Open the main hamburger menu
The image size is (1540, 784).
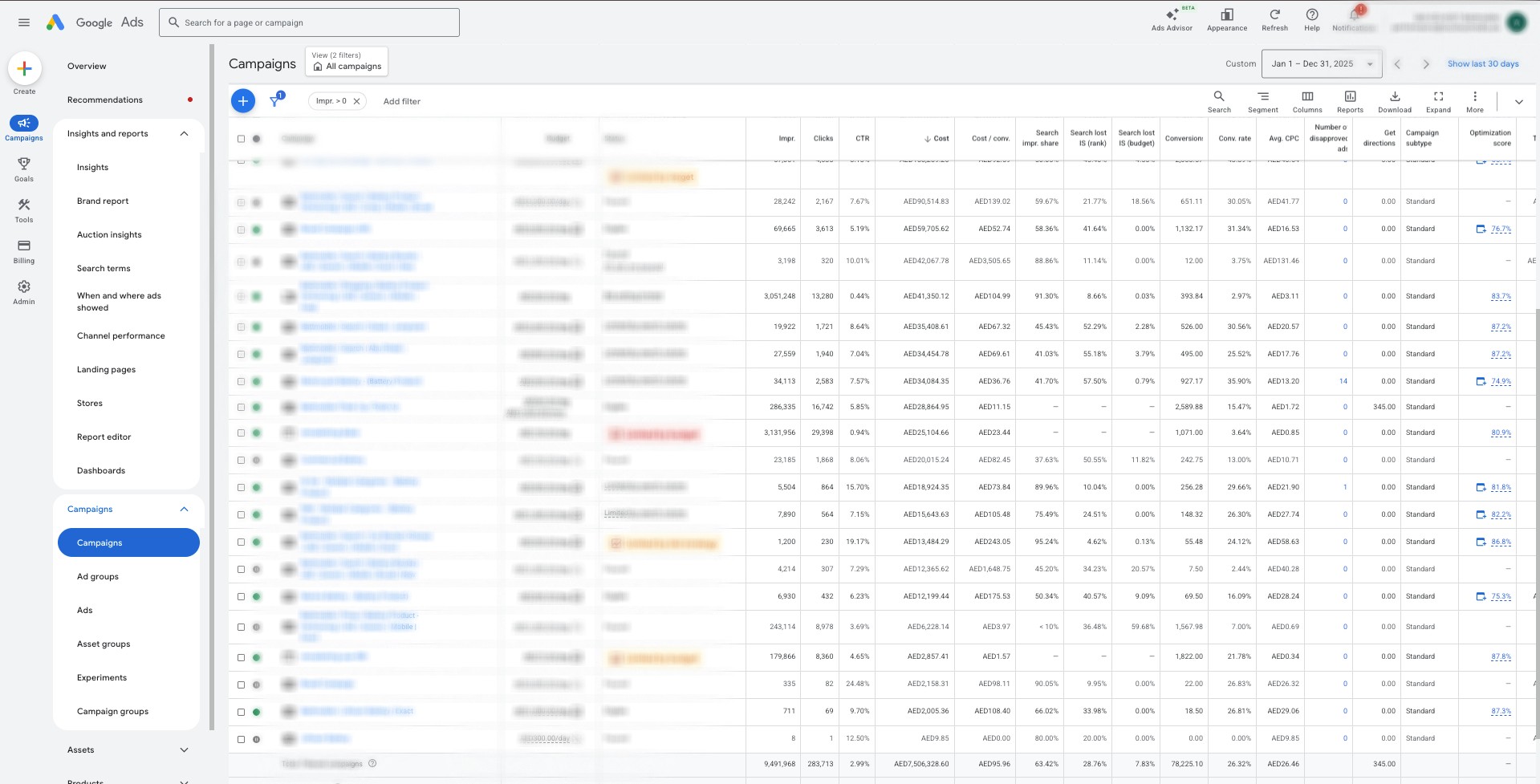(24, 22)
